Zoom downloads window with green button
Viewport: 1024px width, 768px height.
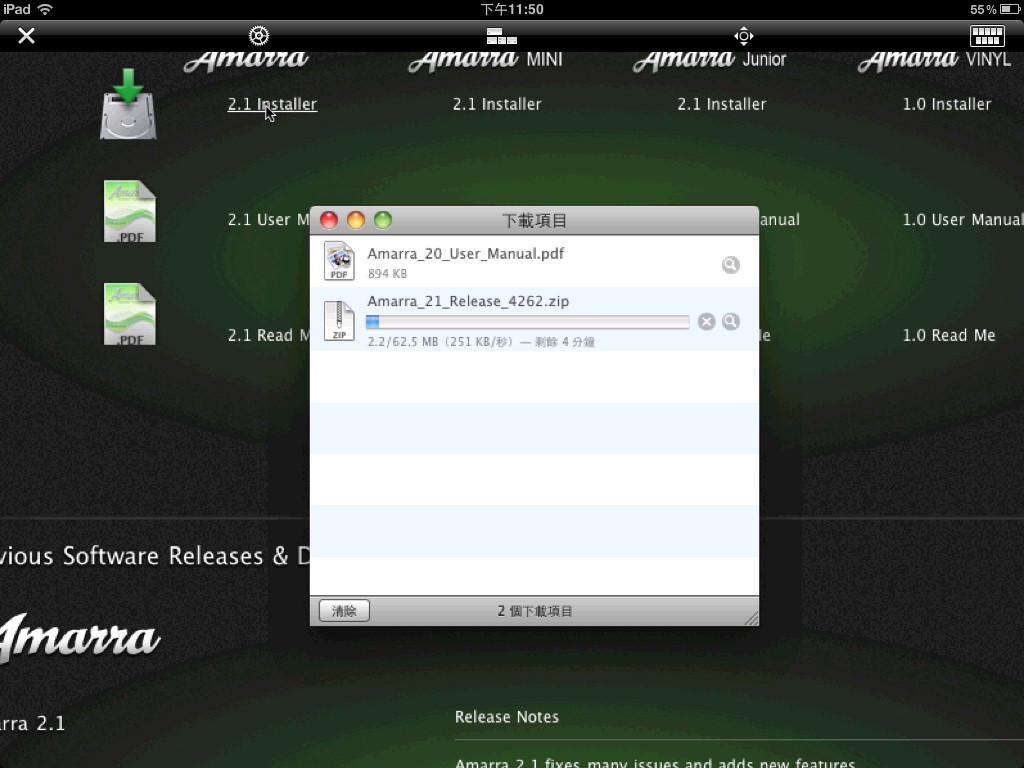pyautogui.click(x=383, y=220)
